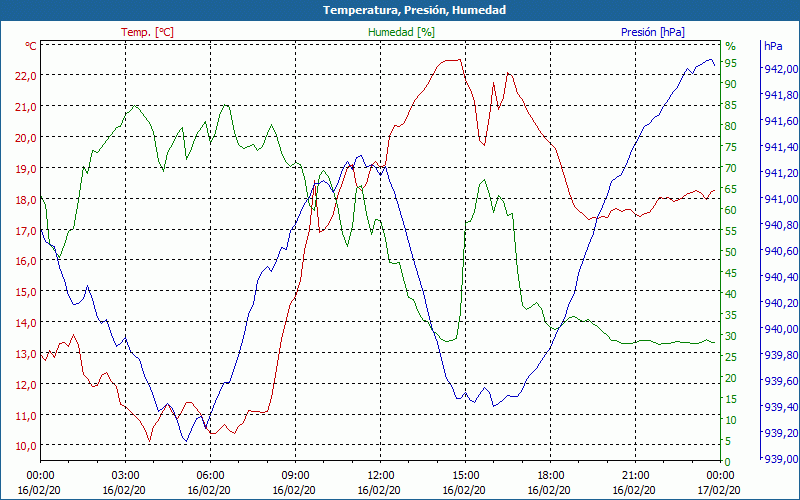
Task: Click the 11,0 temperature axis value
Action: 27,415
